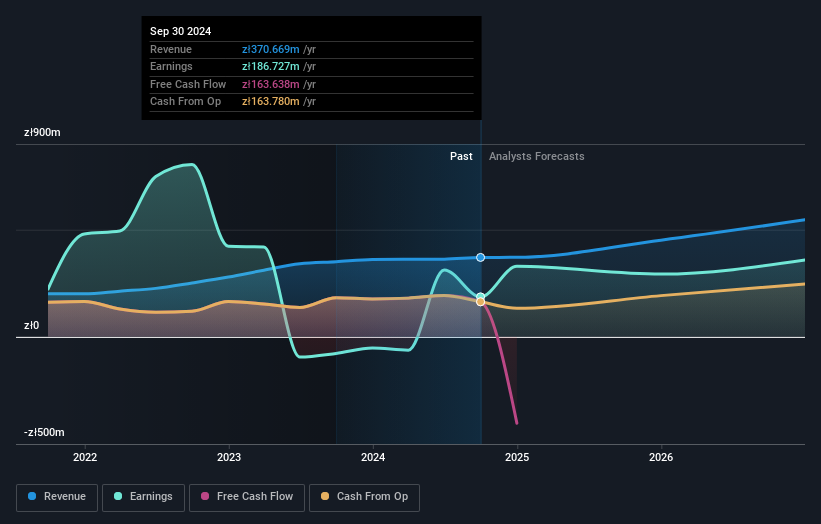This screenshot has width=821, height=524.
Task: Click the zł186.727m earnings value
Action: click(271, 66)
